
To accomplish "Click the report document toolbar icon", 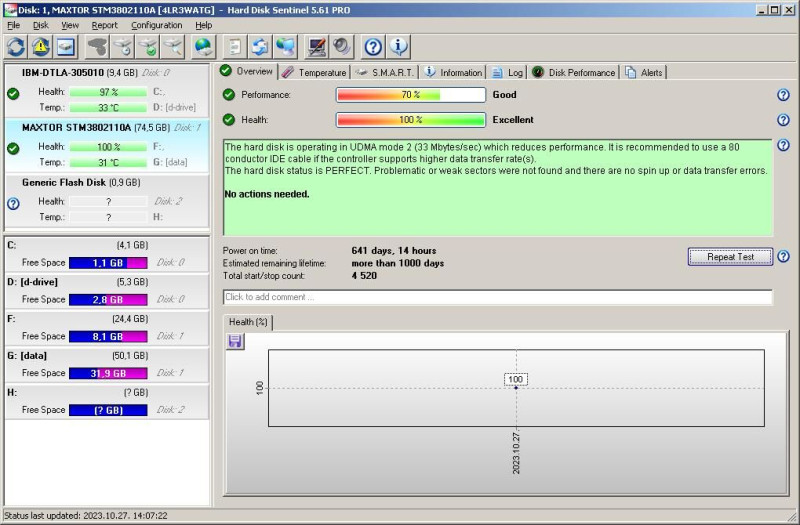I will pyautogui.click(x=235, y=47).
